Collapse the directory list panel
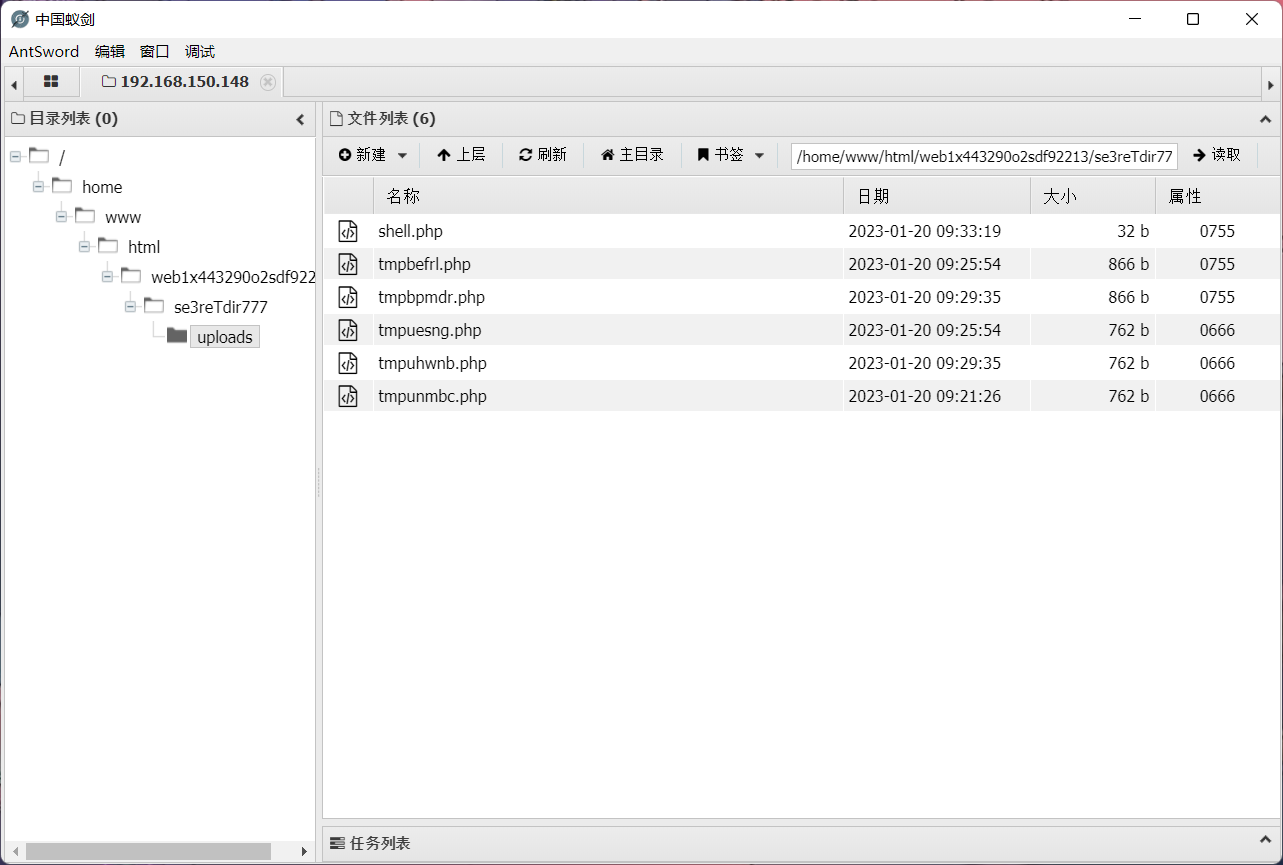The width and height of the screenshot is (1283, 865). pyautogui.click(x=300, y=119)
